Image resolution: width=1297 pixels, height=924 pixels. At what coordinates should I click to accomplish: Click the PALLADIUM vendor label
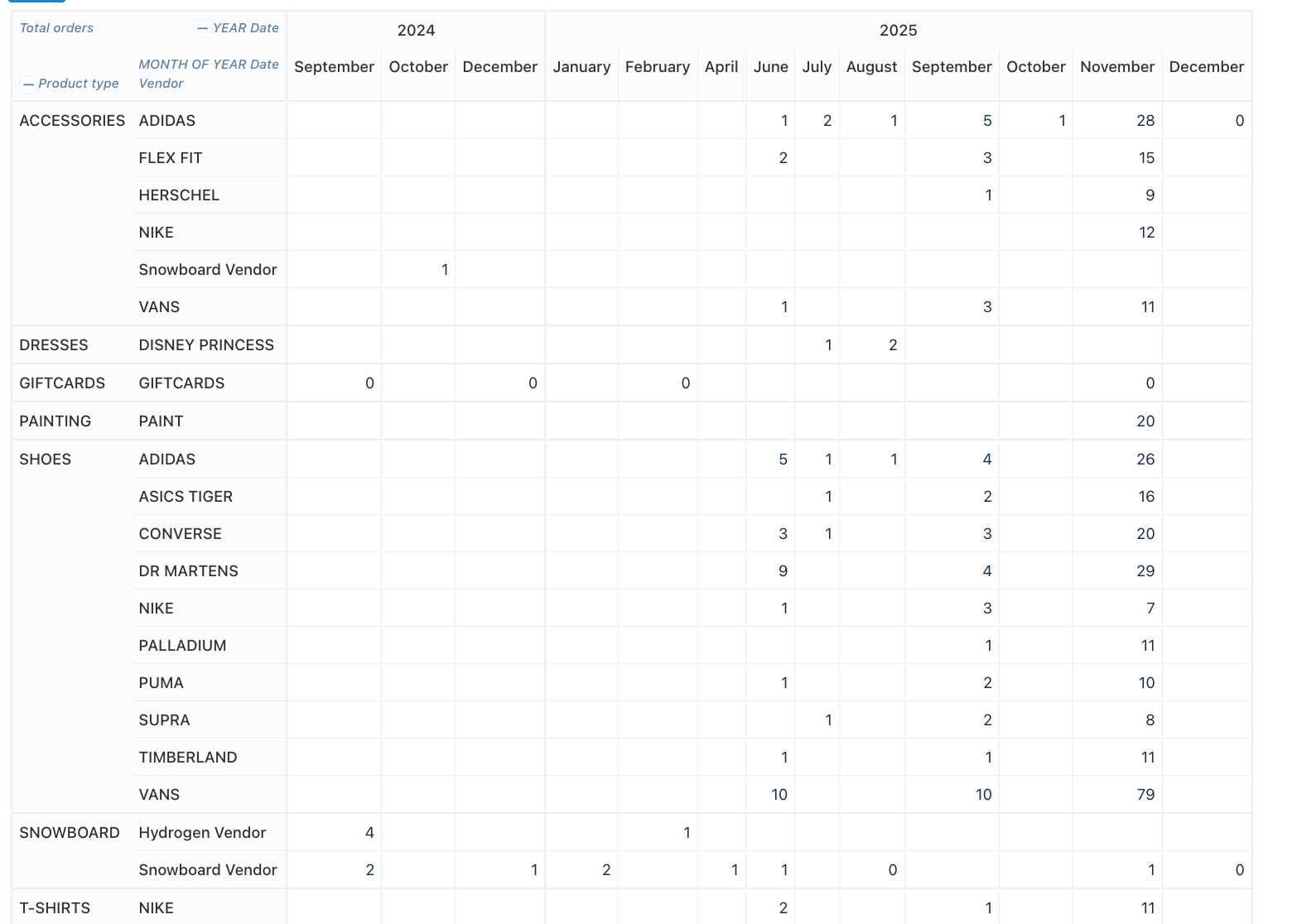click(182, 646)
